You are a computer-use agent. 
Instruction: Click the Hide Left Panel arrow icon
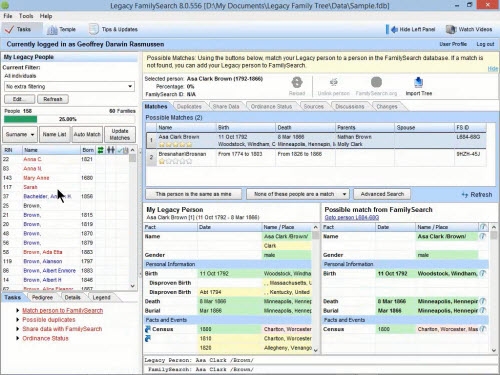(395, 29)
